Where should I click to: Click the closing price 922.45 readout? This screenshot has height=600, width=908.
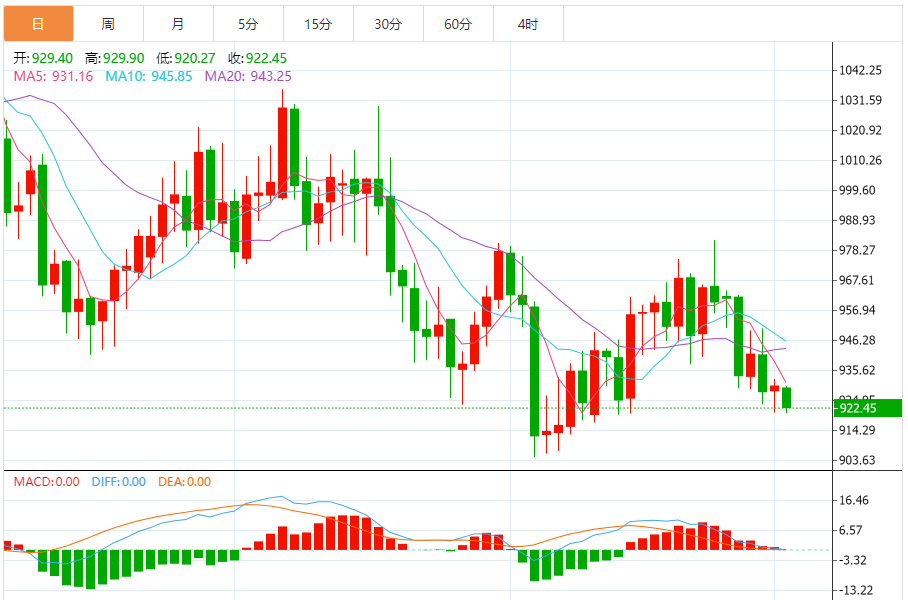266,58
